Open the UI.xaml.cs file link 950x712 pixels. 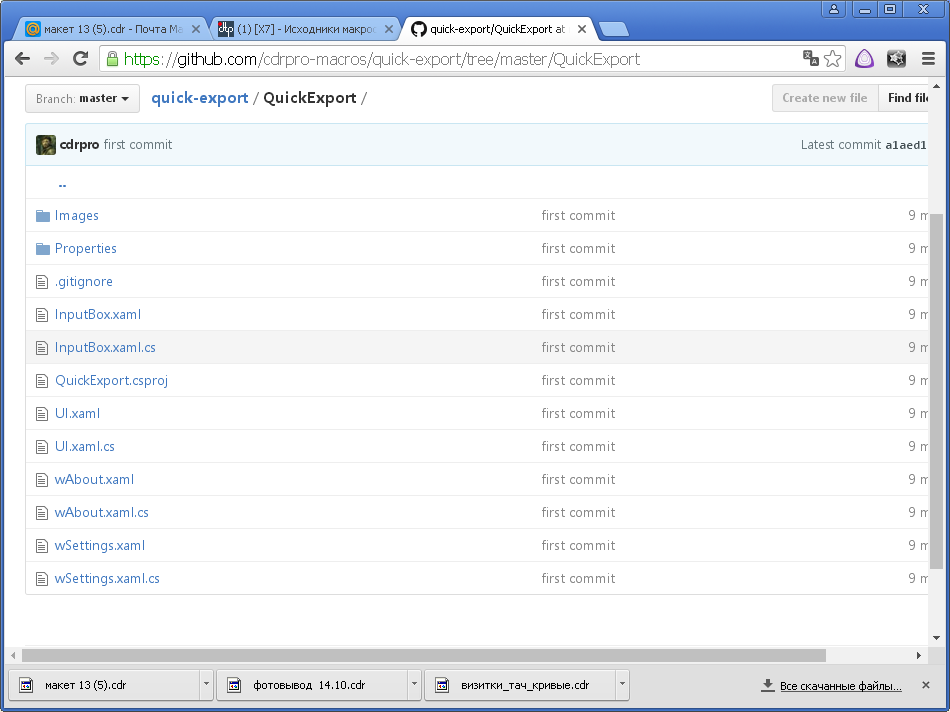tap(85, 447)
